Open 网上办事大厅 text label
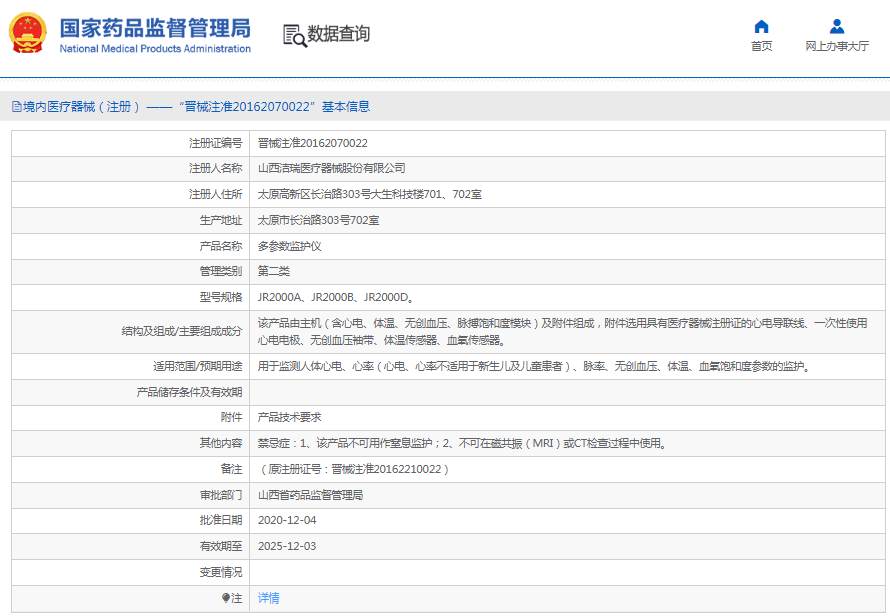Screen dimensions: 890x616 tap(837, 46)
